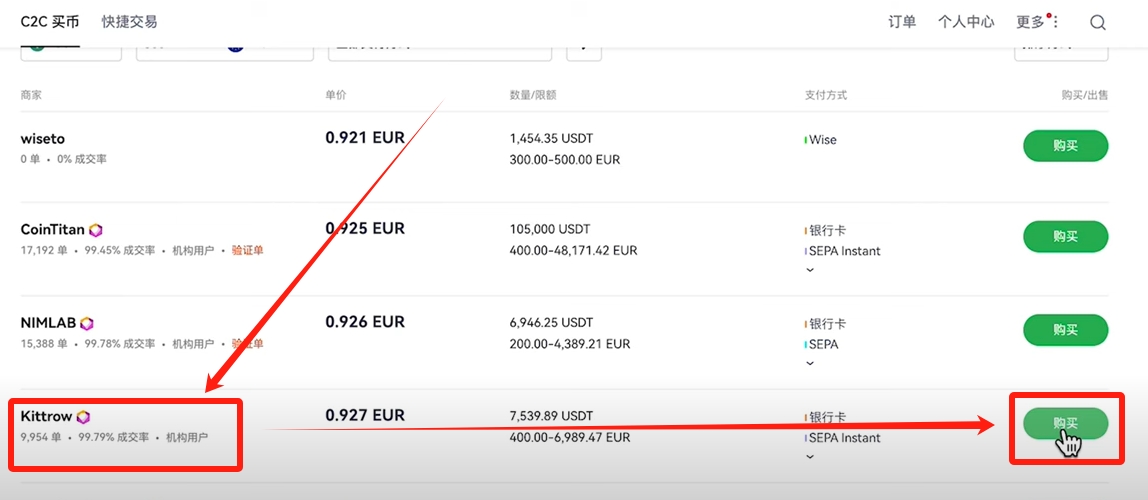
Task: Open the 个人中心 menu
Action: click(x=966, y=22)
